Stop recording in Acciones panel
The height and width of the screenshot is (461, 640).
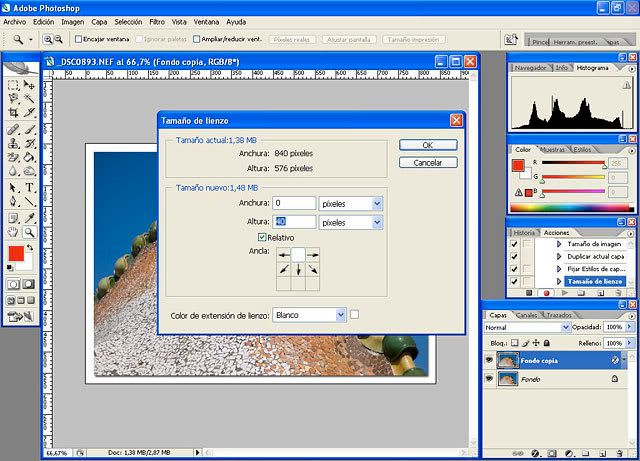(529, 293)
